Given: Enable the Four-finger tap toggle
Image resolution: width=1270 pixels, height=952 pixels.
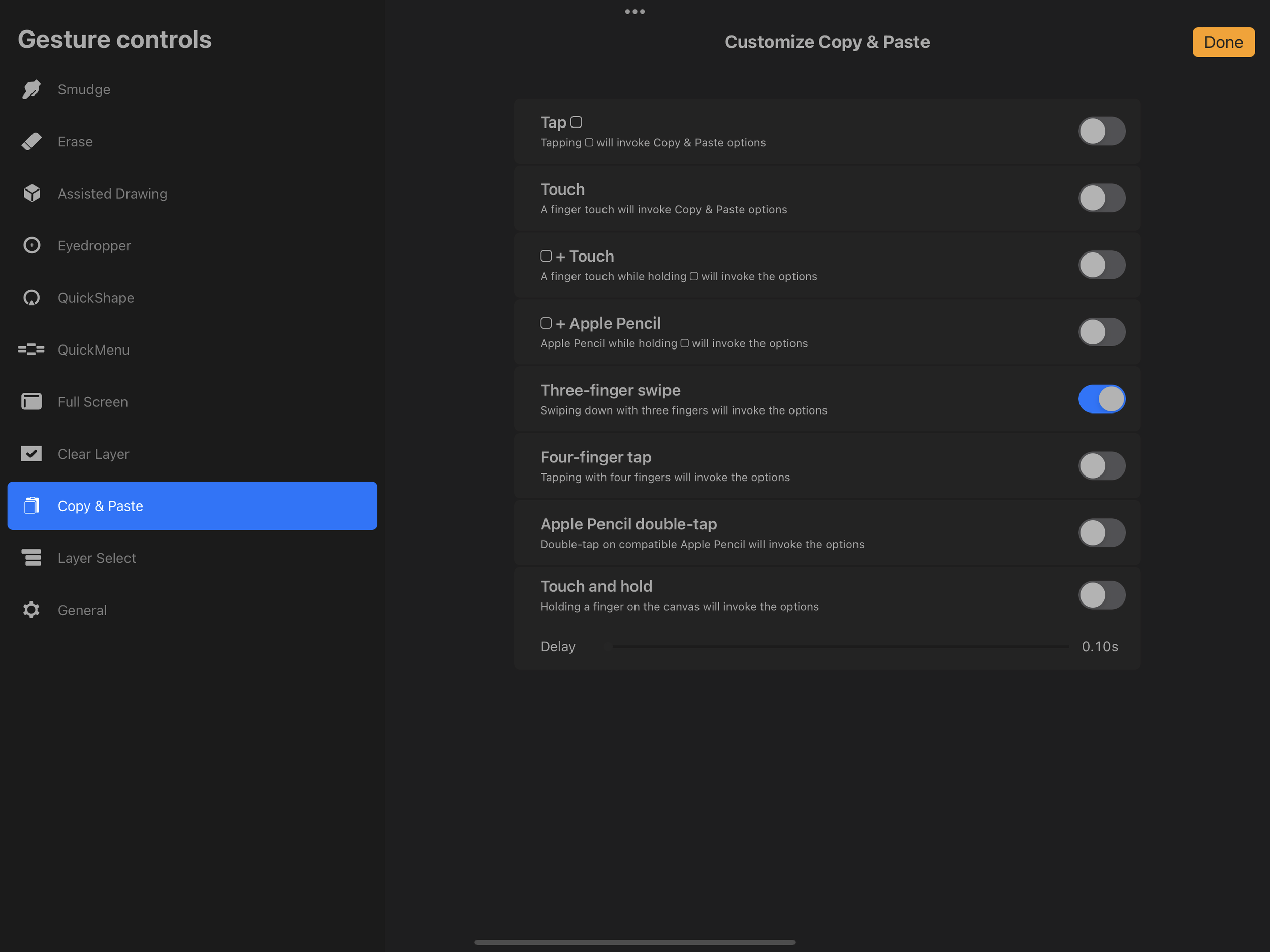Looking at the screenshot, I should (1101, 466).
